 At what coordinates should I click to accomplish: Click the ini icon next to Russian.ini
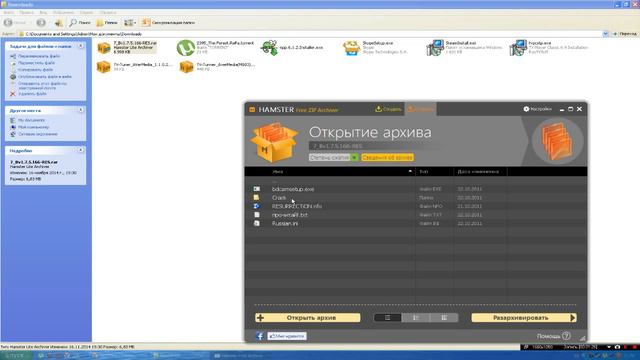tap(256, 223)
